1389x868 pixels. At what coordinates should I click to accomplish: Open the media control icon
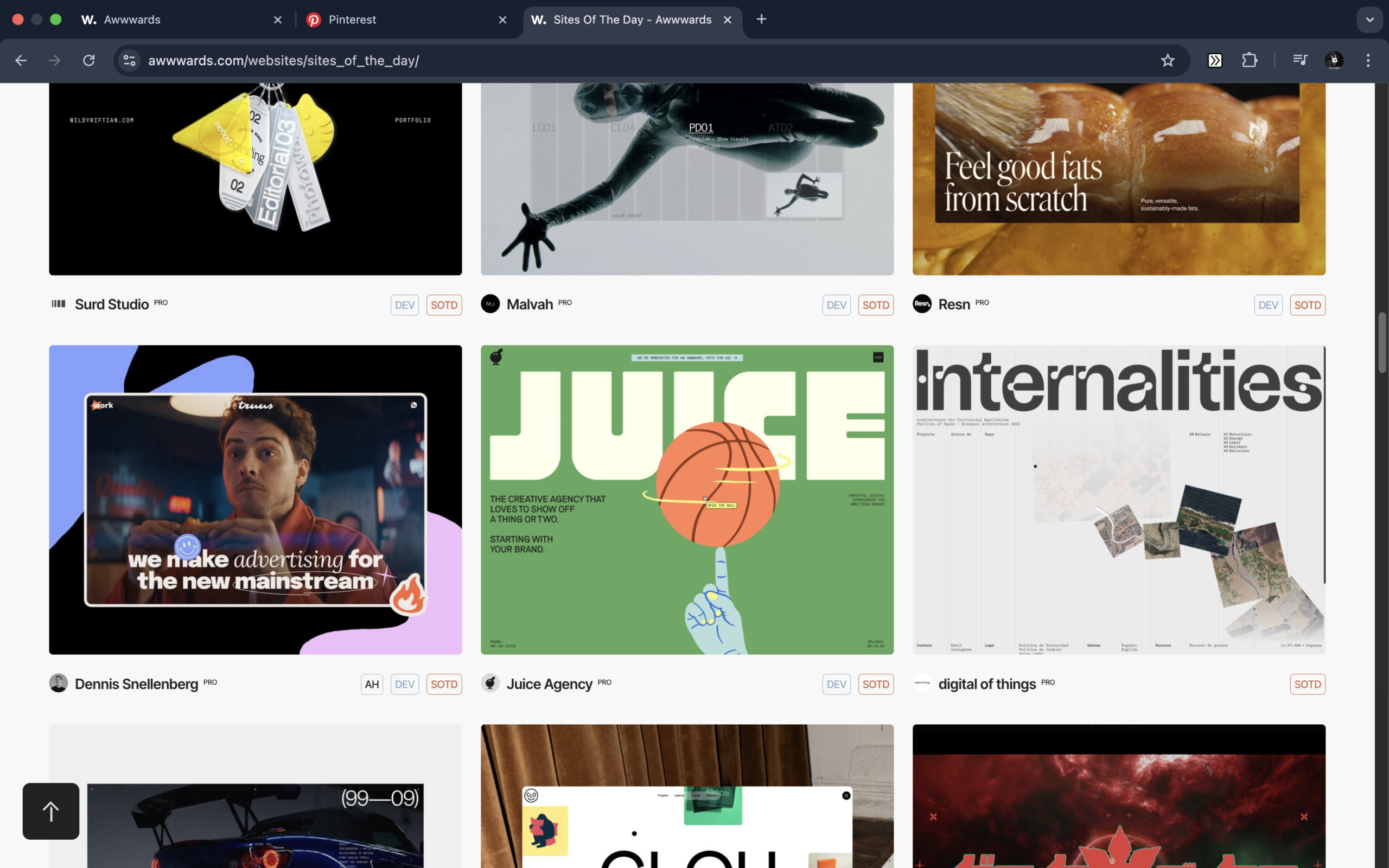pos(1299,60)
